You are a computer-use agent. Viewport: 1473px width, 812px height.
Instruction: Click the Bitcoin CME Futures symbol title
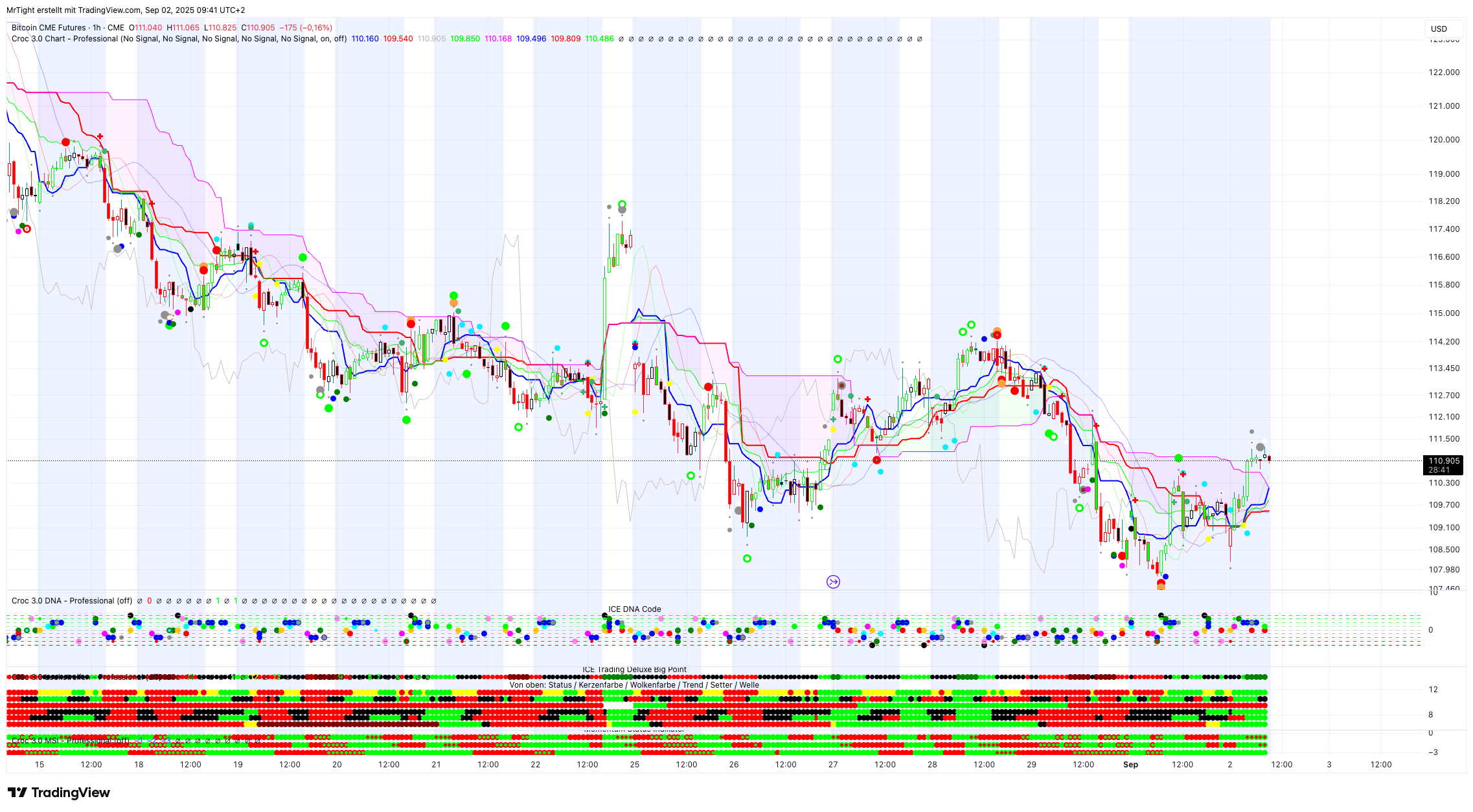tap(49, 28)
